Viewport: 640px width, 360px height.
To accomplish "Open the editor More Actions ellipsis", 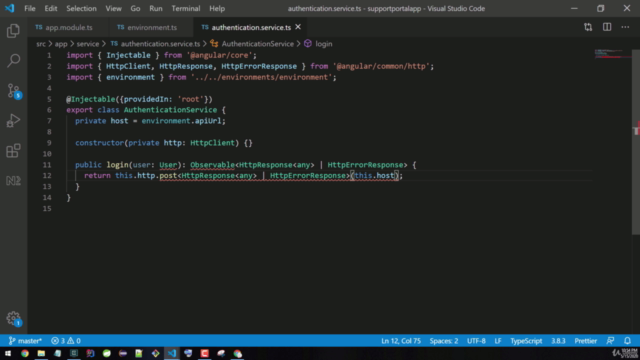I will click(625, 27).
